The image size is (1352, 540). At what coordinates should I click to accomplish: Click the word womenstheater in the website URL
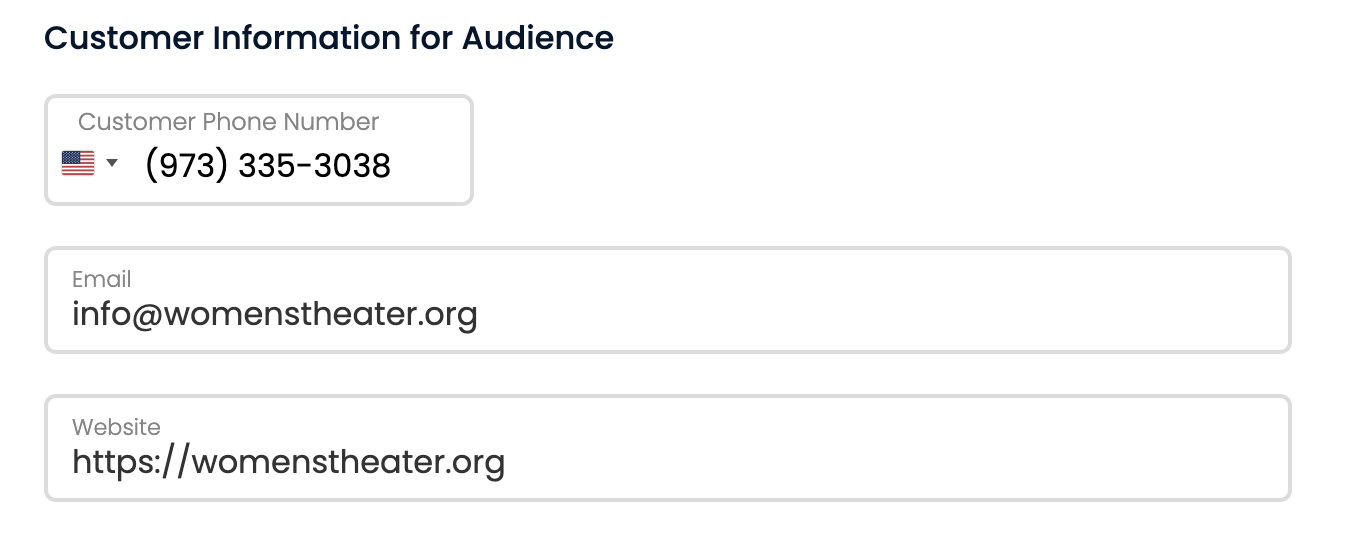tap(317, 462)
